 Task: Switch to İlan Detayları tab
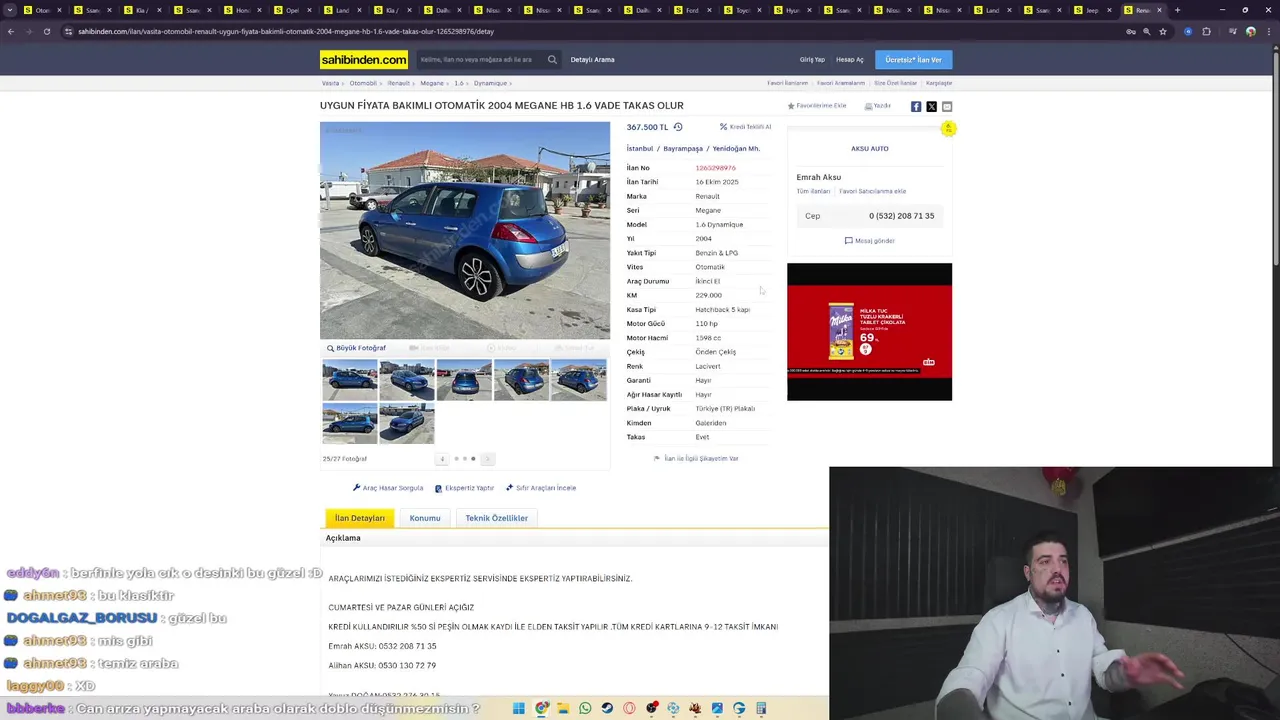360,518
